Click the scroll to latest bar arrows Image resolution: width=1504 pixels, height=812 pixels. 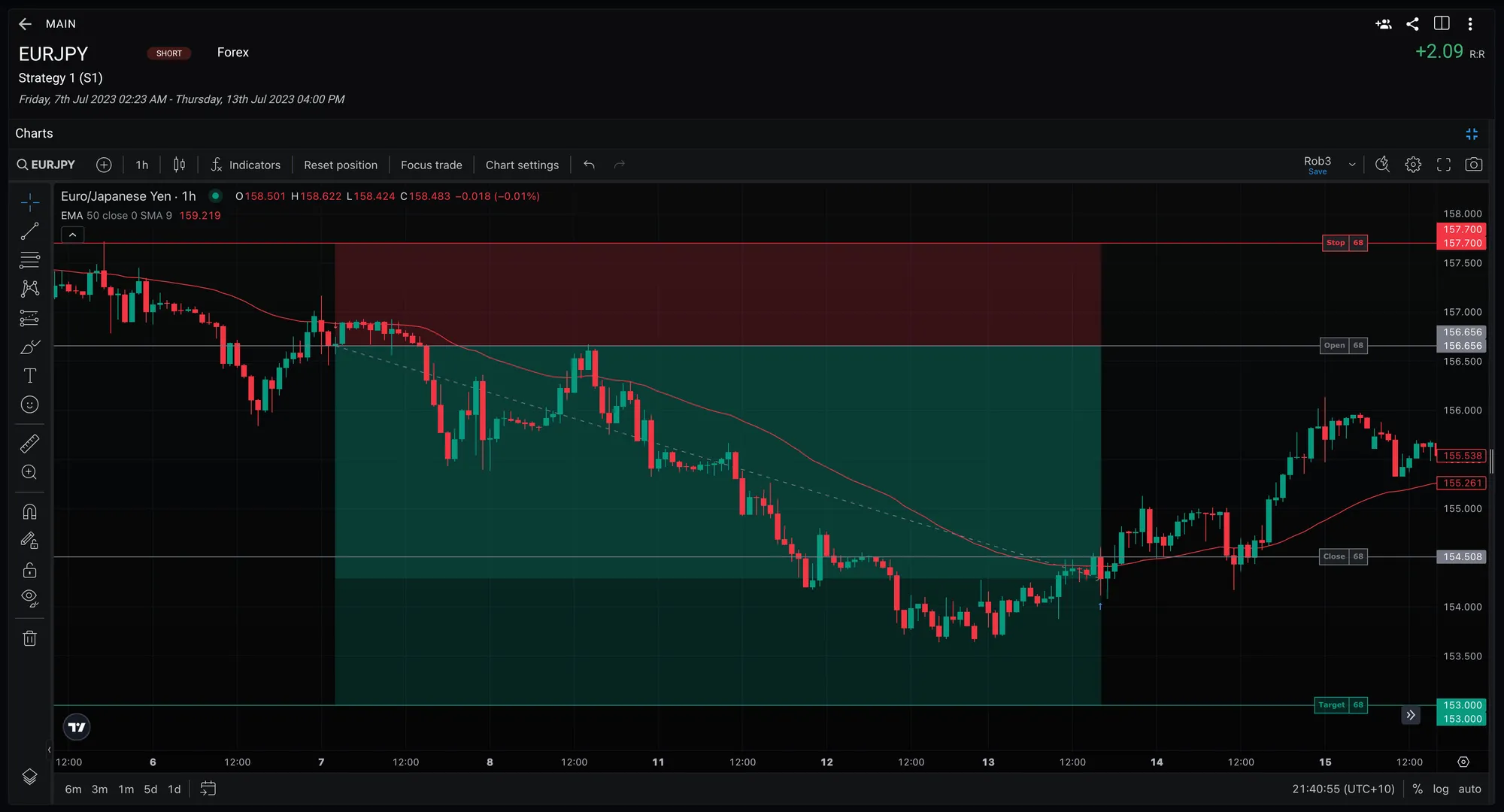(x=1411, y=715)
